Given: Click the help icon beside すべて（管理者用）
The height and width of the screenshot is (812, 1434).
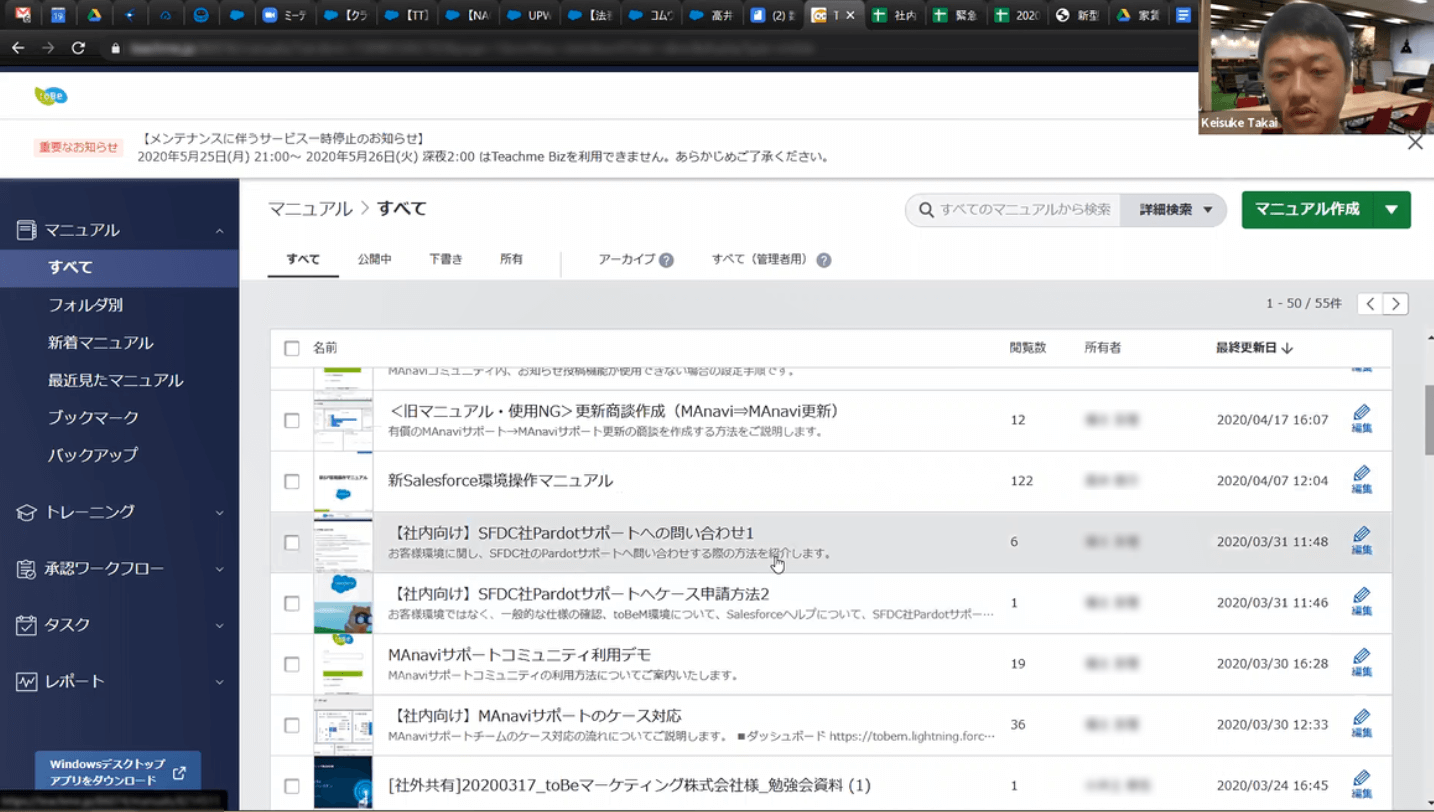Looking at the screenshot, I should (x=823, y=260).
